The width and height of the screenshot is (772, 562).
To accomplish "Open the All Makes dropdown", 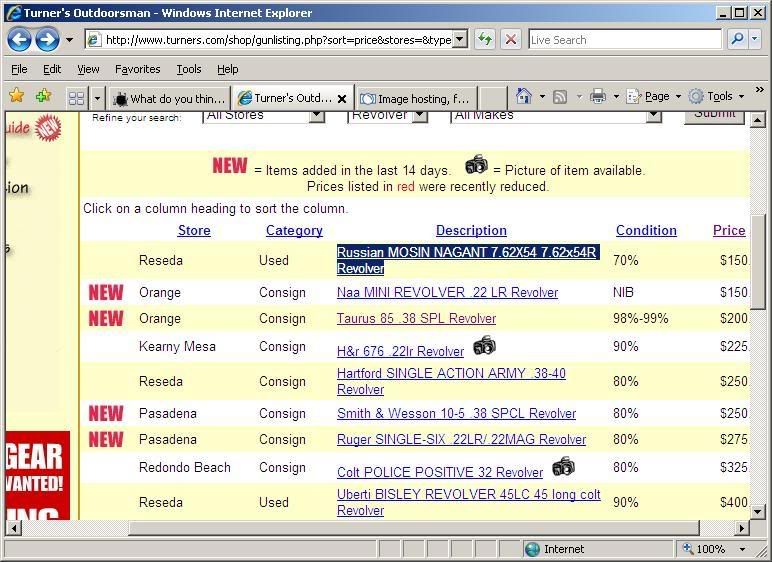I will (x=653, y=115).
